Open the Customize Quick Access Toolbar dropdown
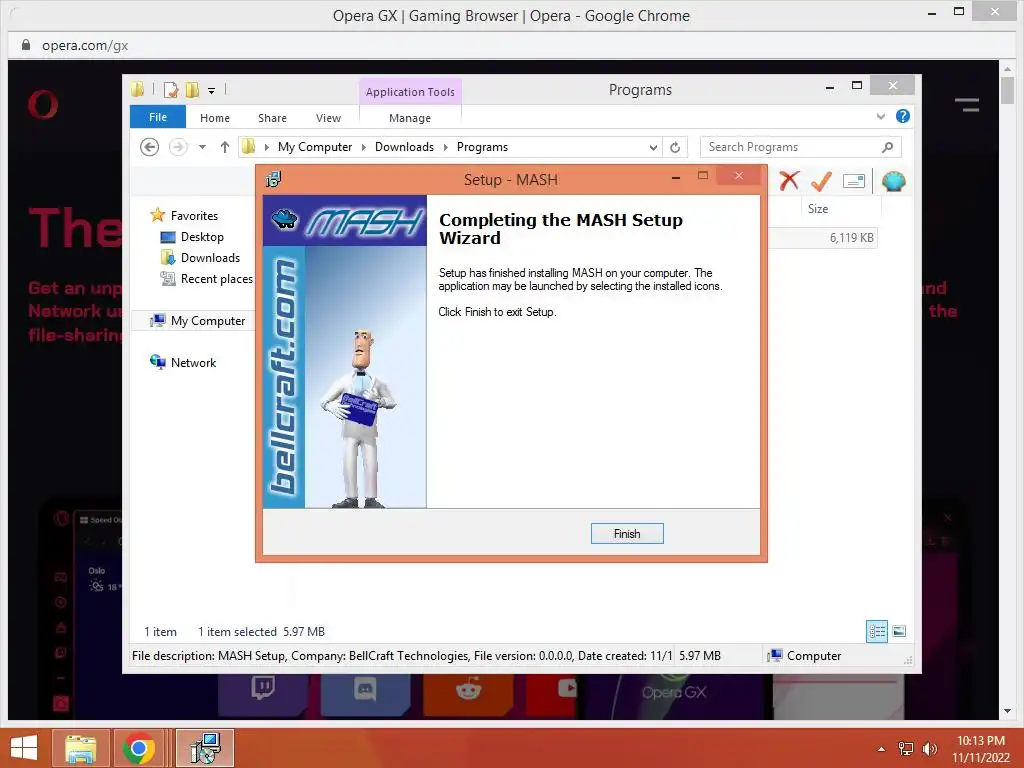Image resolution: width=1024 pixels, height=768 pixels. tap(212, 91)
